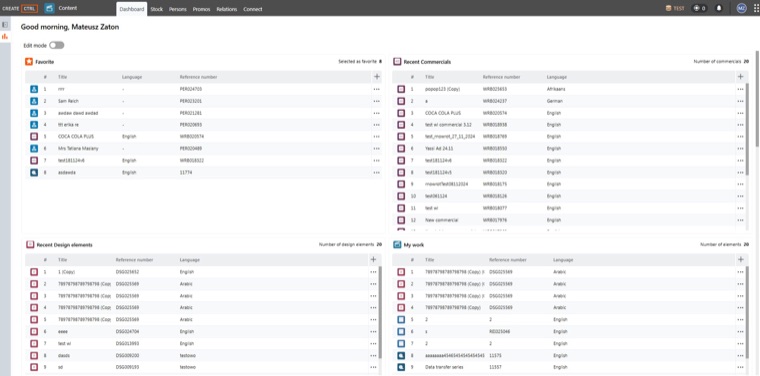
Task: Select reference PER024703 in Favorite
Action: pos(190,89)
